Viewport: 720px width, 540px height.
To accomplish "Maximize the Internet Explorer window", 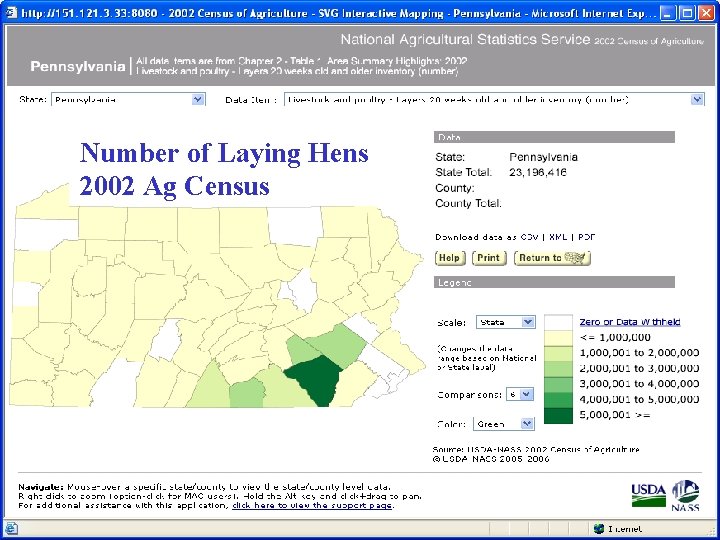I will pyautogui.click(x=687, y=13).
